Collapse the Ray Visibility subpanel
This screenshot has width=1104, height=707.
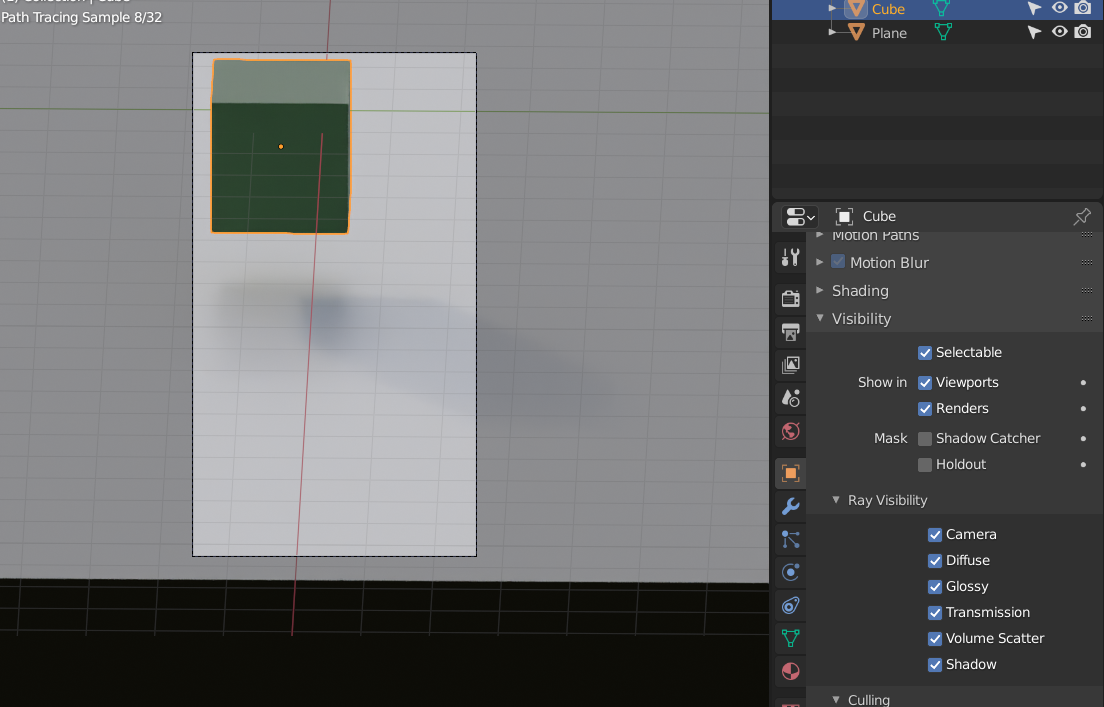(x=836, y=500)
